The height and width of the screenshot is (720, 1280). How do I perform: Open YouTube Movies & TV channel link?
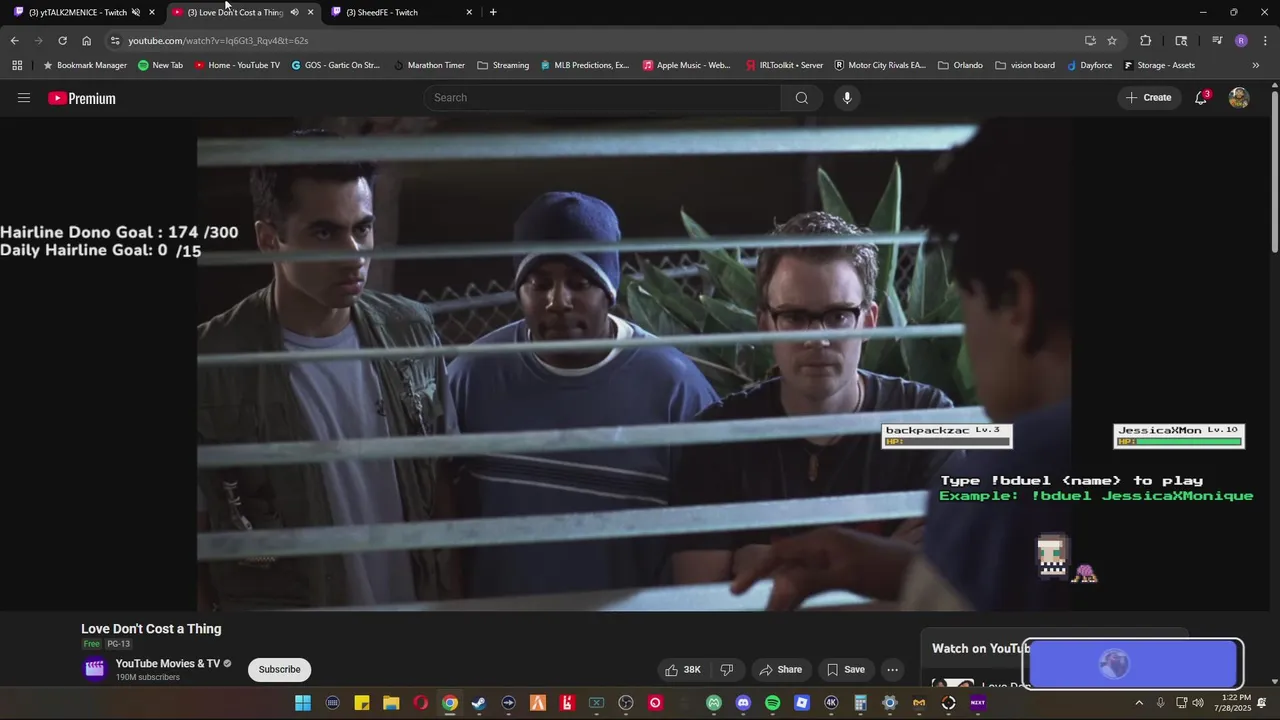[x=168, y=664]
